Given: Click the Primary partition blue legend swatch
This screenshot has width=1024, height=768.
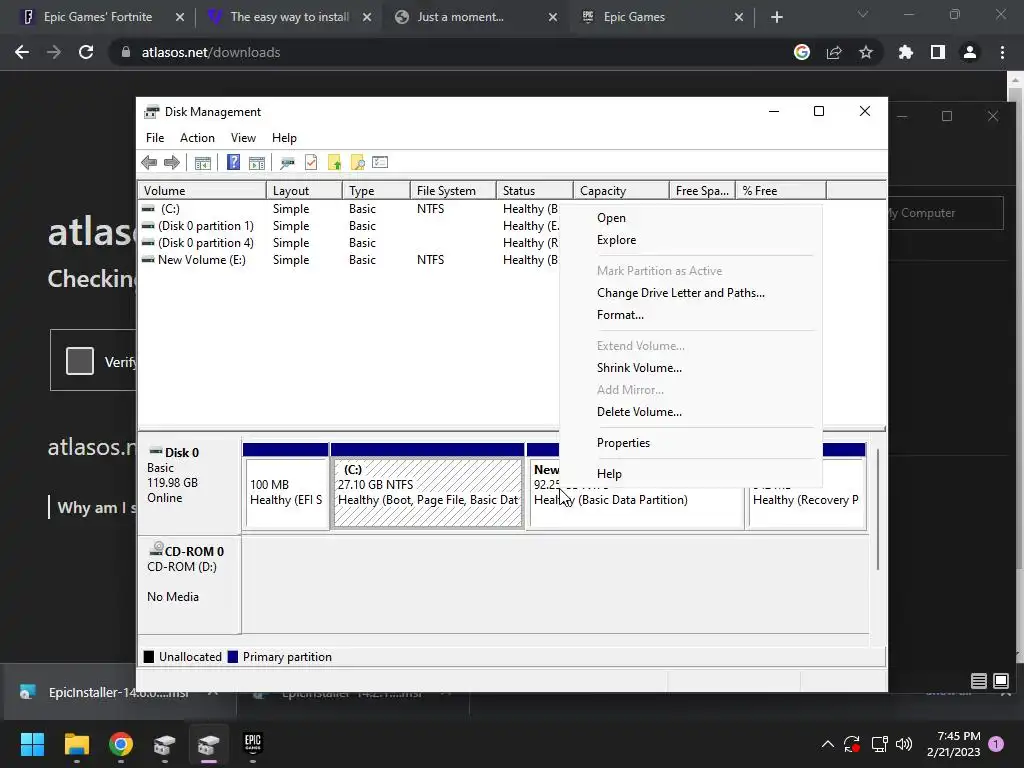Looking at the screenshot, I should [232, 657].
